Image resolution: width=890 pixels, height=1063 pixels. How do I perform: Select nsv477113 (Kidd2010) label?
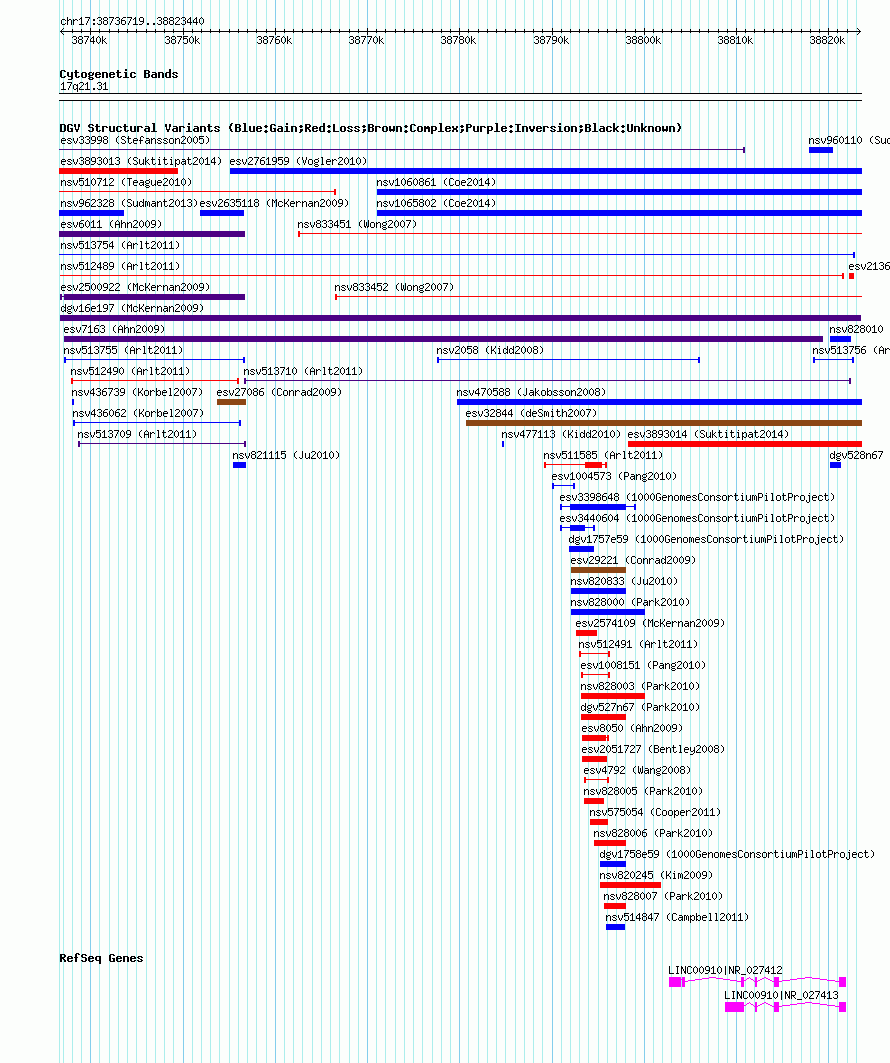click(x=561, y=435)
